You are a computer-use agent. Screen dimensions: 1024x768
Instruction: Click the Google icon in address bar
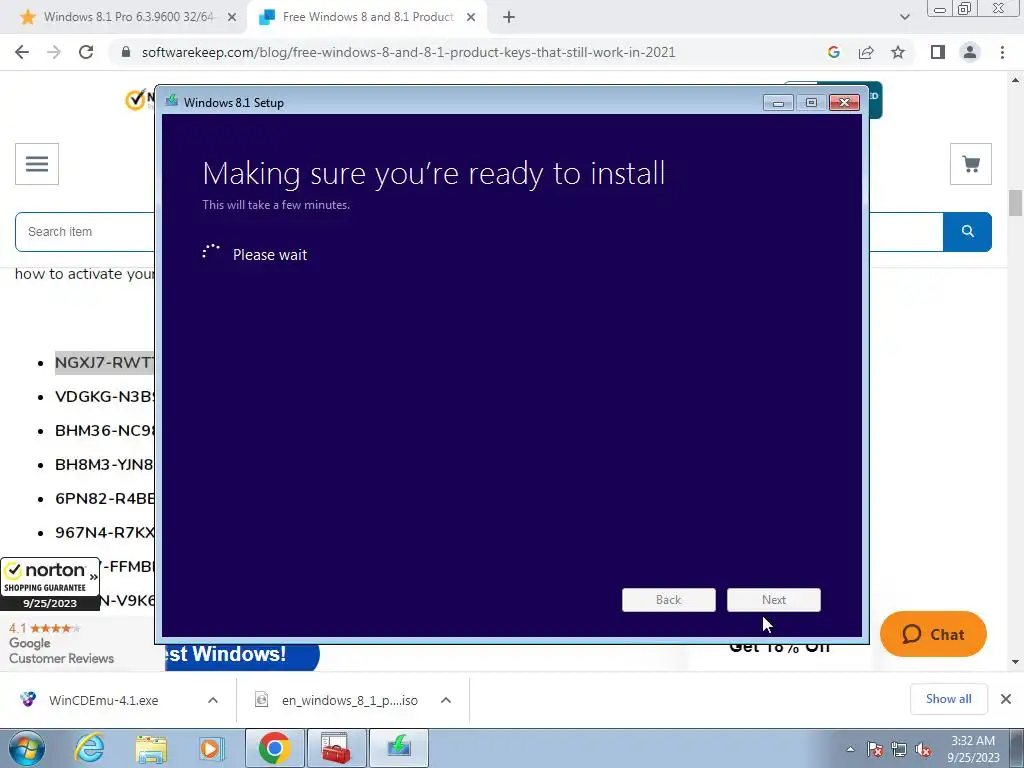click(x=833, y=52)
